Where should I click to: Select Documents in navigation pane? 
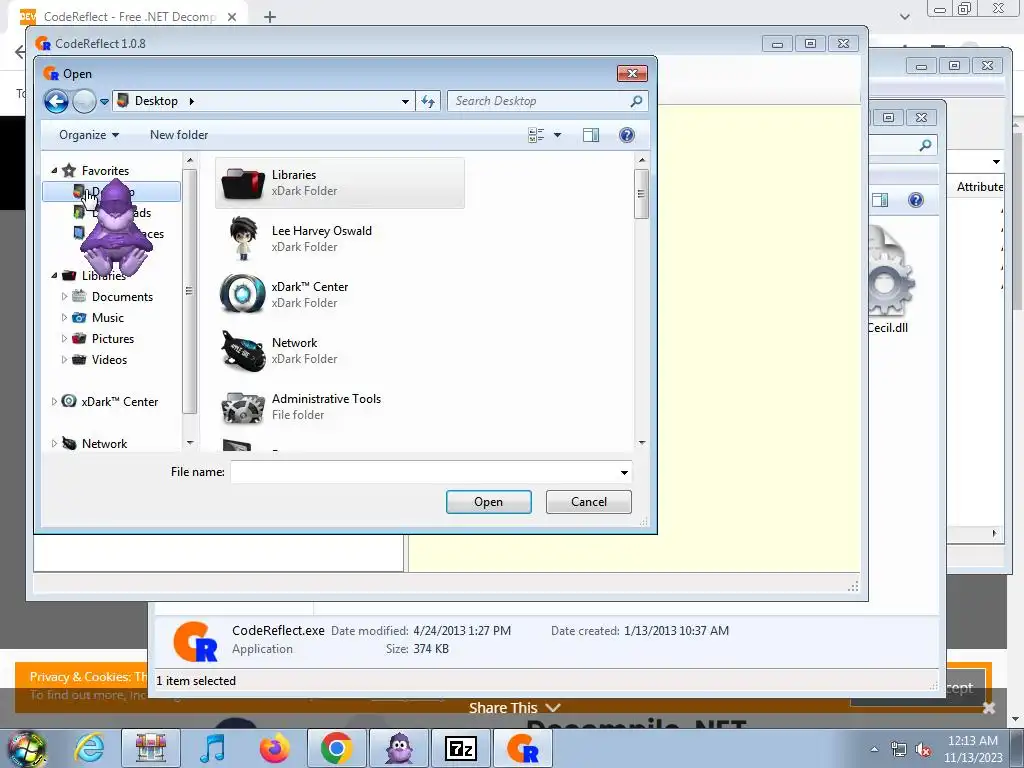click(122, 296)
